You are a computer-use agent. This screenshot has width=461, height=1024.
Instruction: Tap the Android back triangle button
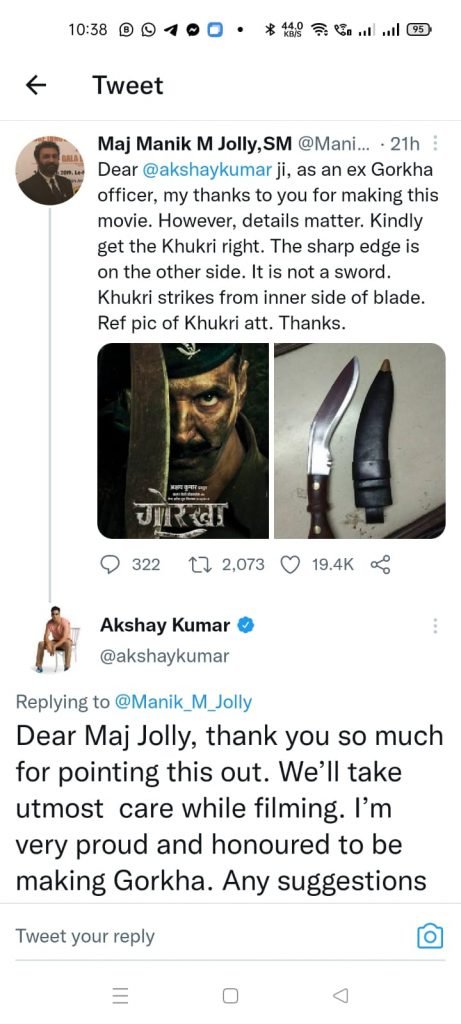(x=340, y=995)
